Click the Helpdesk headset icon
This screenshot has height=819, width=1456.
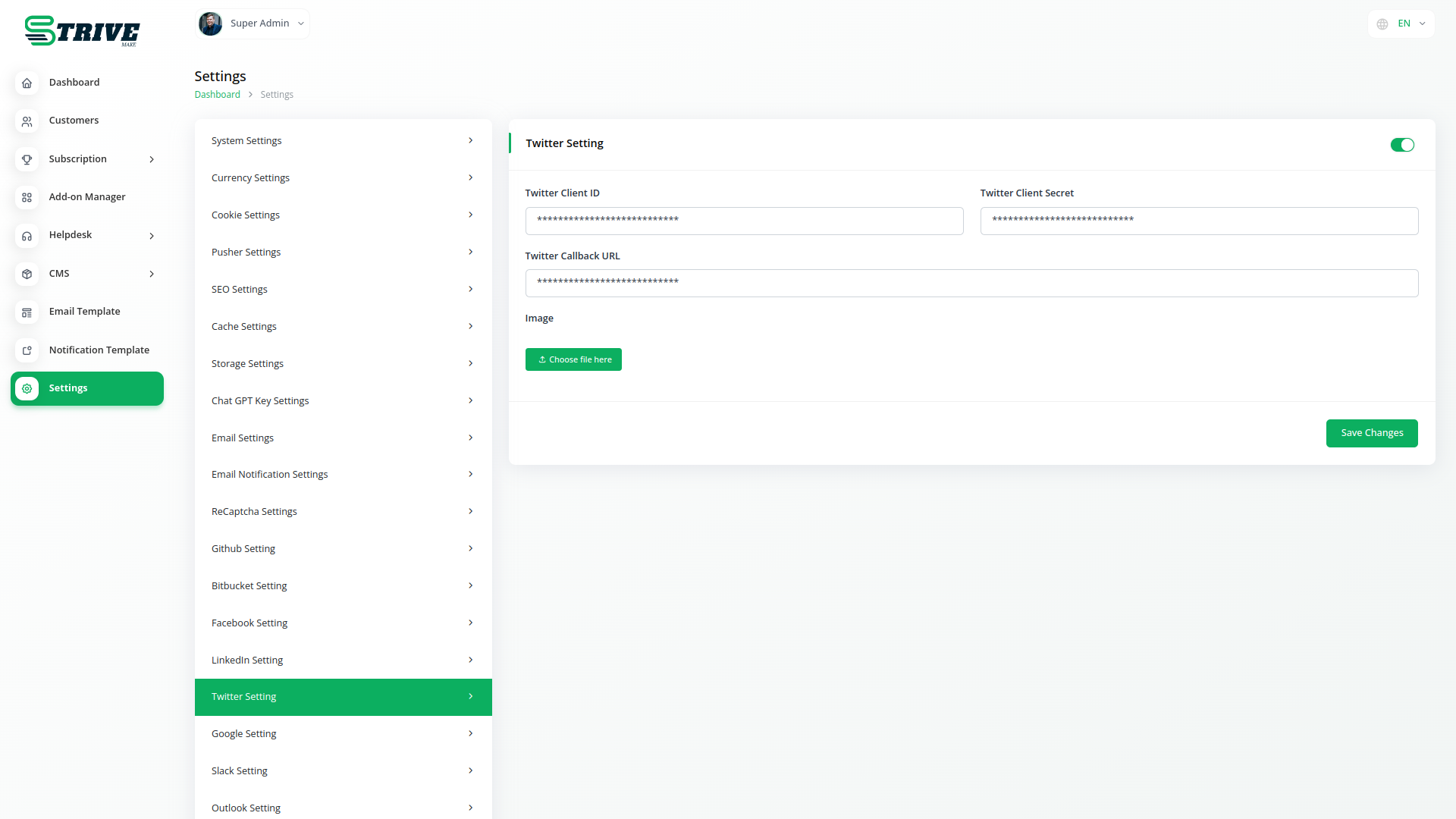point(27,236)
